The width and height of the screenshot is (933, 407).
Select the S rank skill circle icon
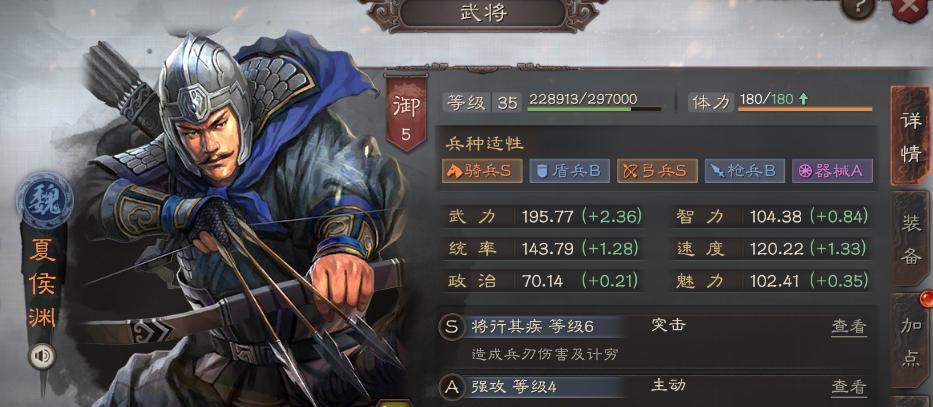click(452, 327)
